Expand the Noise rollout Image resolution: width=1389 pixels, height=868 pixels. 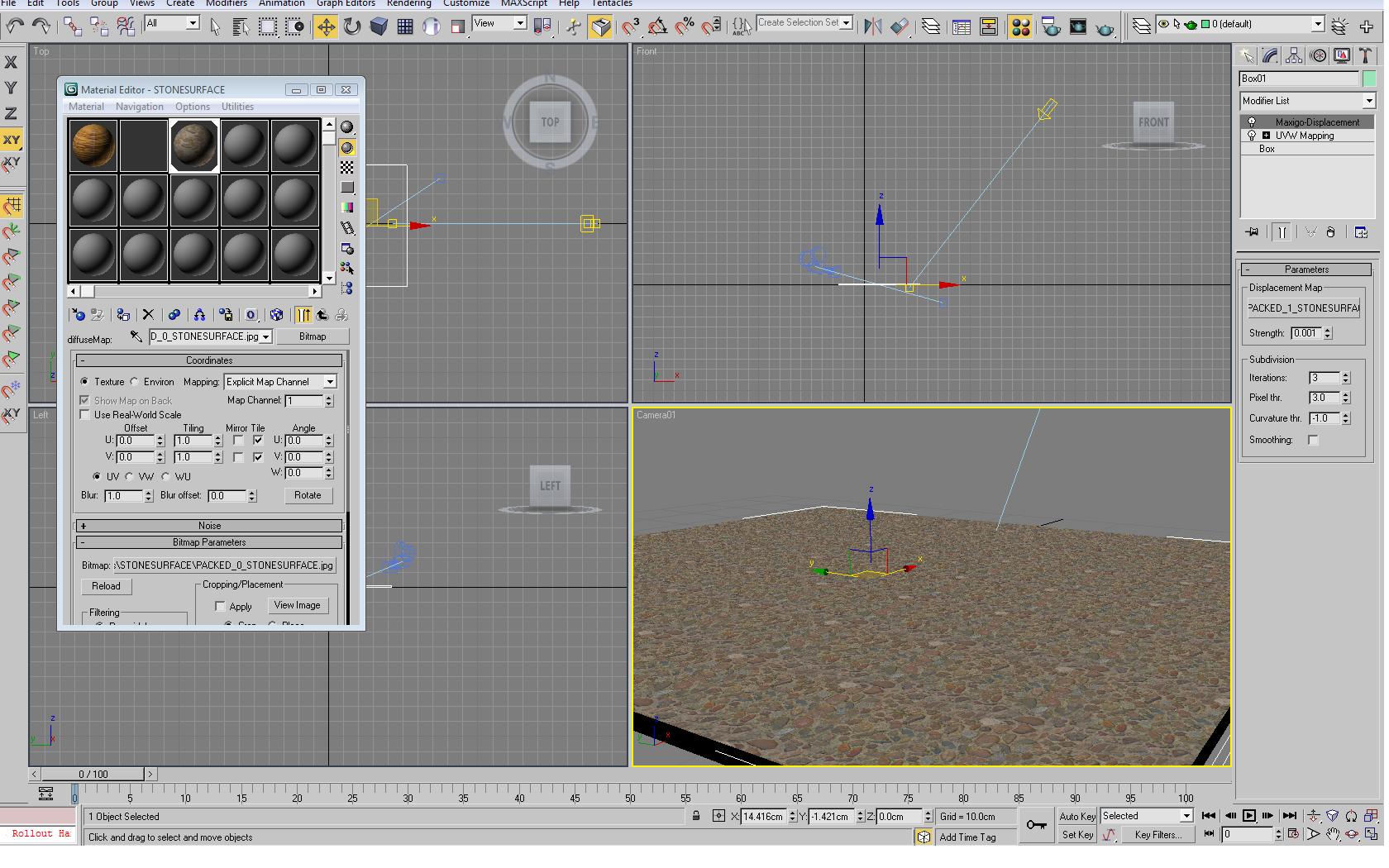tap(209, 526)
